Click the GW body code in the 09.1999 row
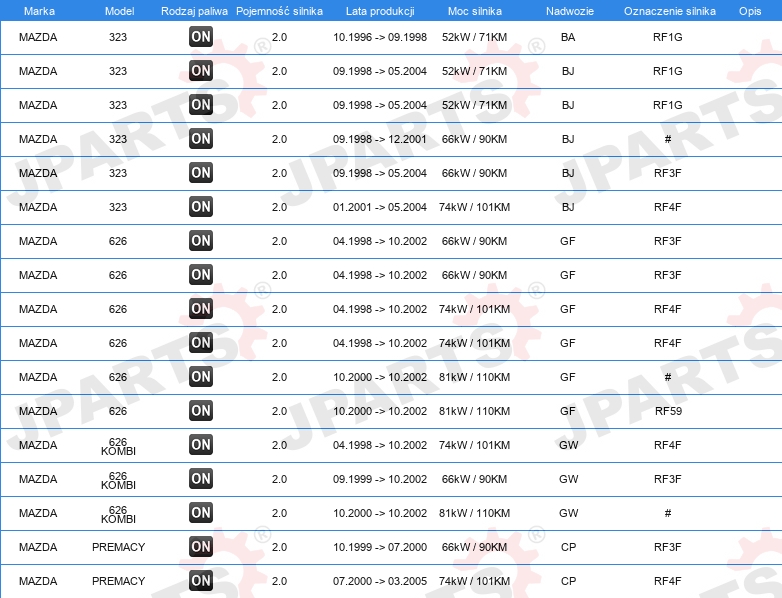782x598 pixels. (569, 479)
